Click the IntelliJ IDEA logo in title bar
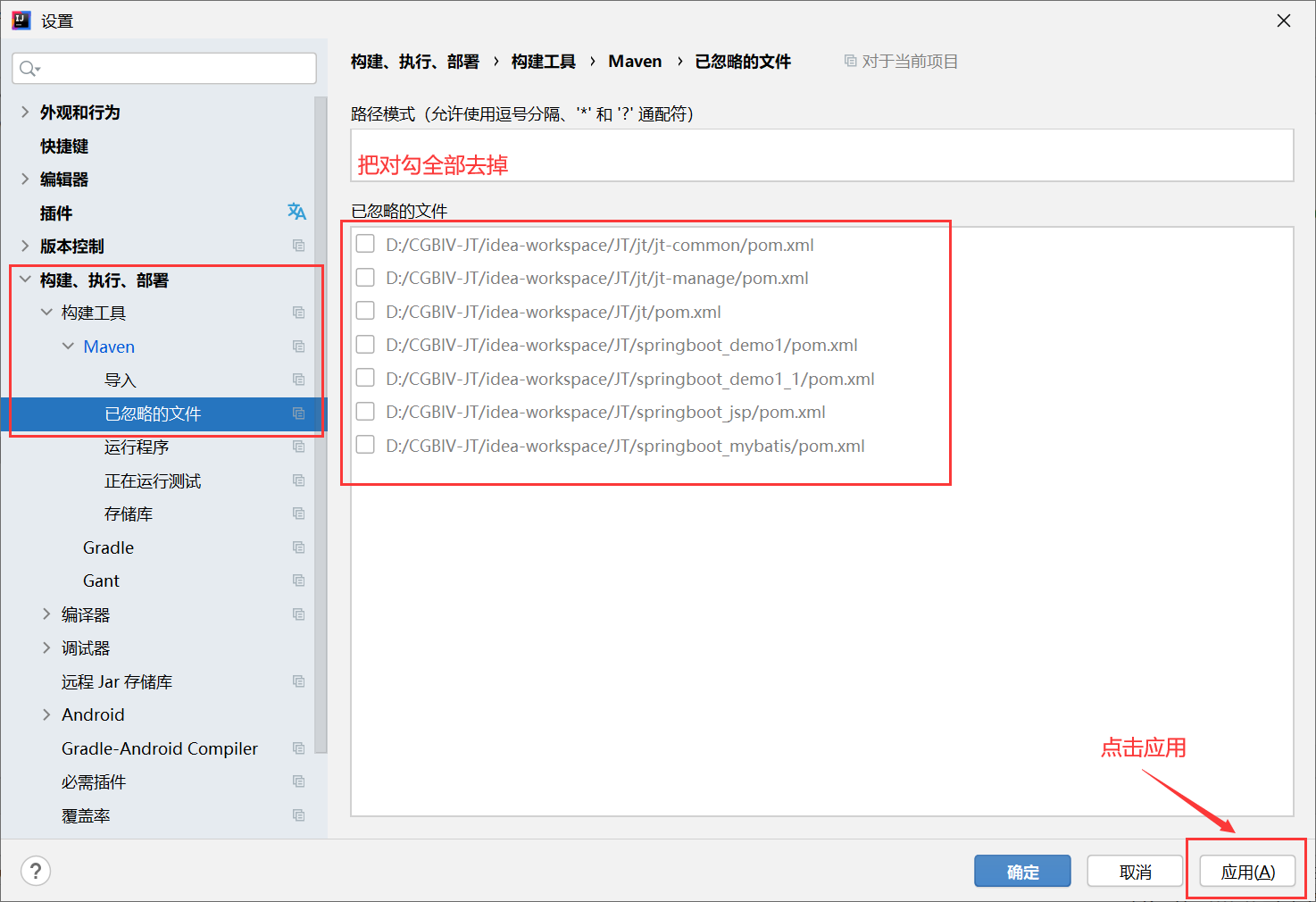The image size is (1316, 902). 21,20
